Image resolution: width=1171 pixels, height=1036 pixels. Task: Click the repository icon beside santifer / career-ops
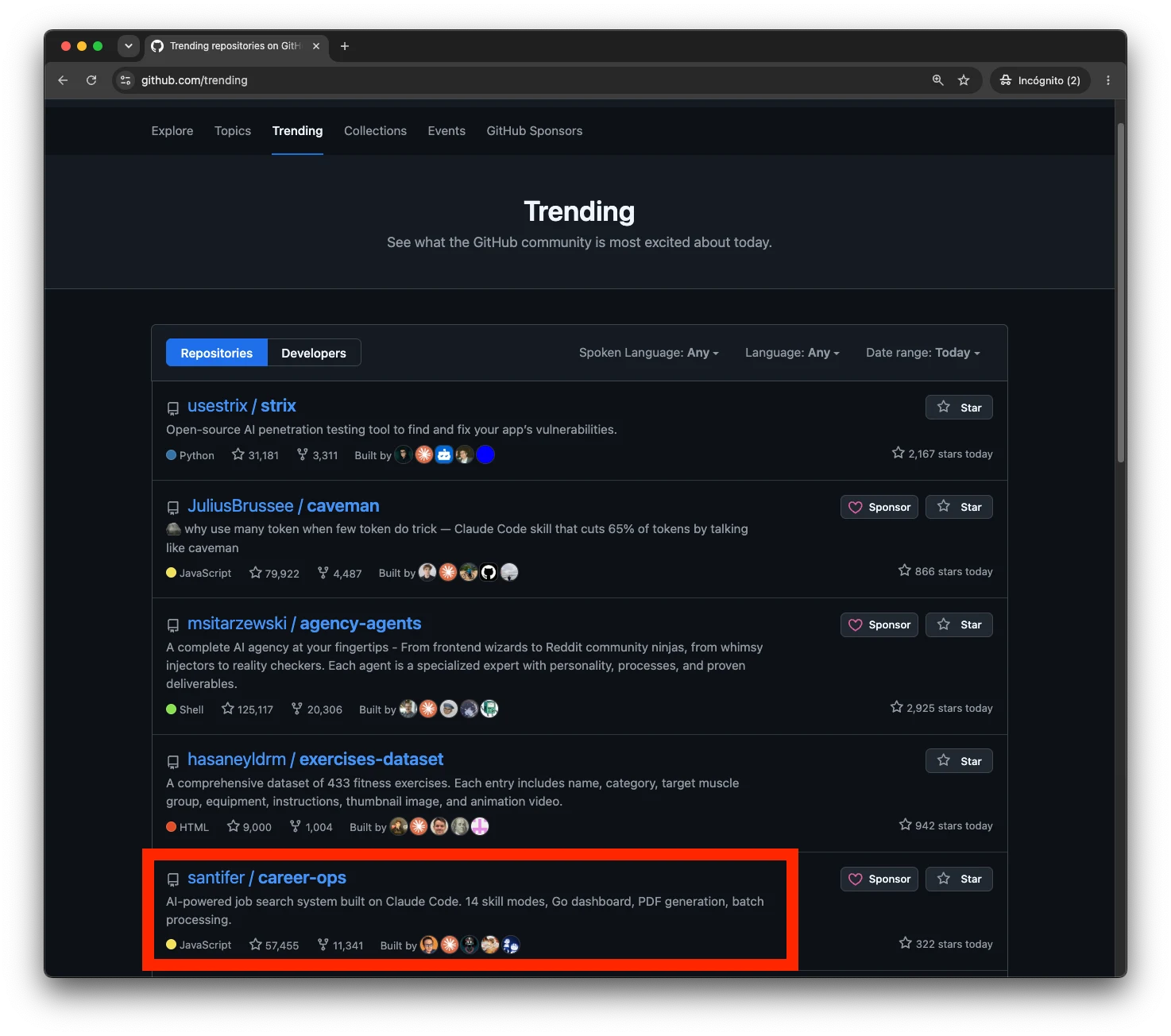point(172,880)
